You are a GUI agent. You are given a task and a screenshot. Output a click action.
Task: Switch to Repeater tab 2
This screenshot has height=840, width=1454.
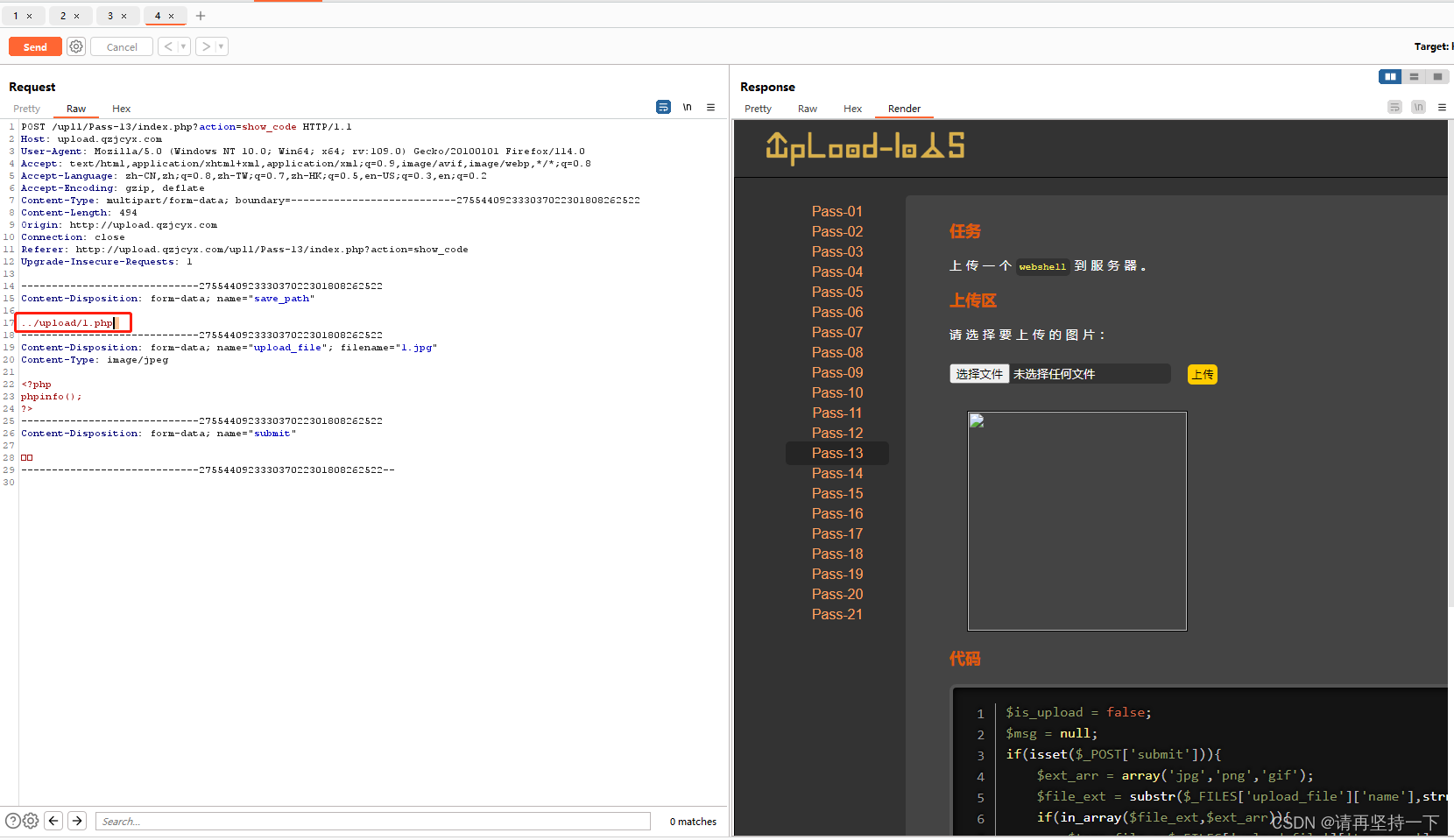point(63,16)
